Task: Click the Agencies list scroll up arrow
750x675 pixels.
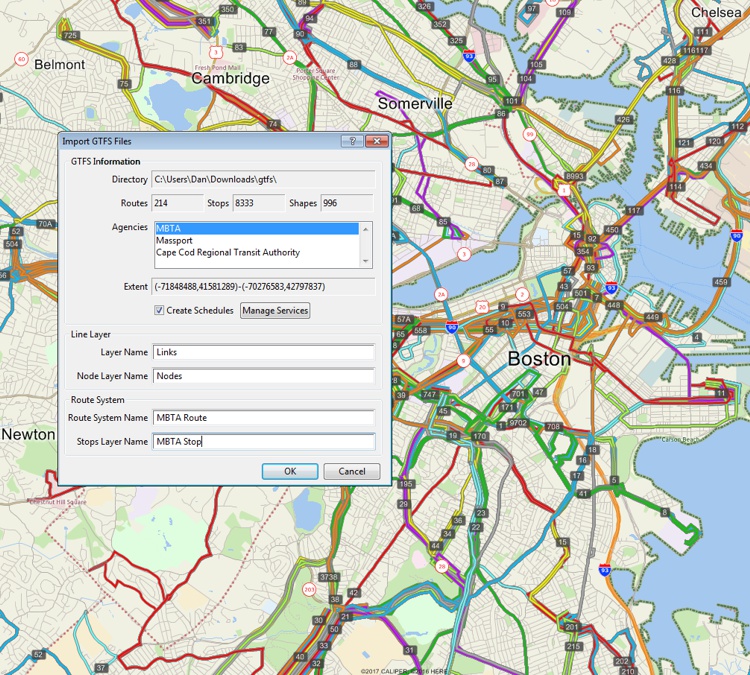Action: pyautogui.click(x=366, y=229)
